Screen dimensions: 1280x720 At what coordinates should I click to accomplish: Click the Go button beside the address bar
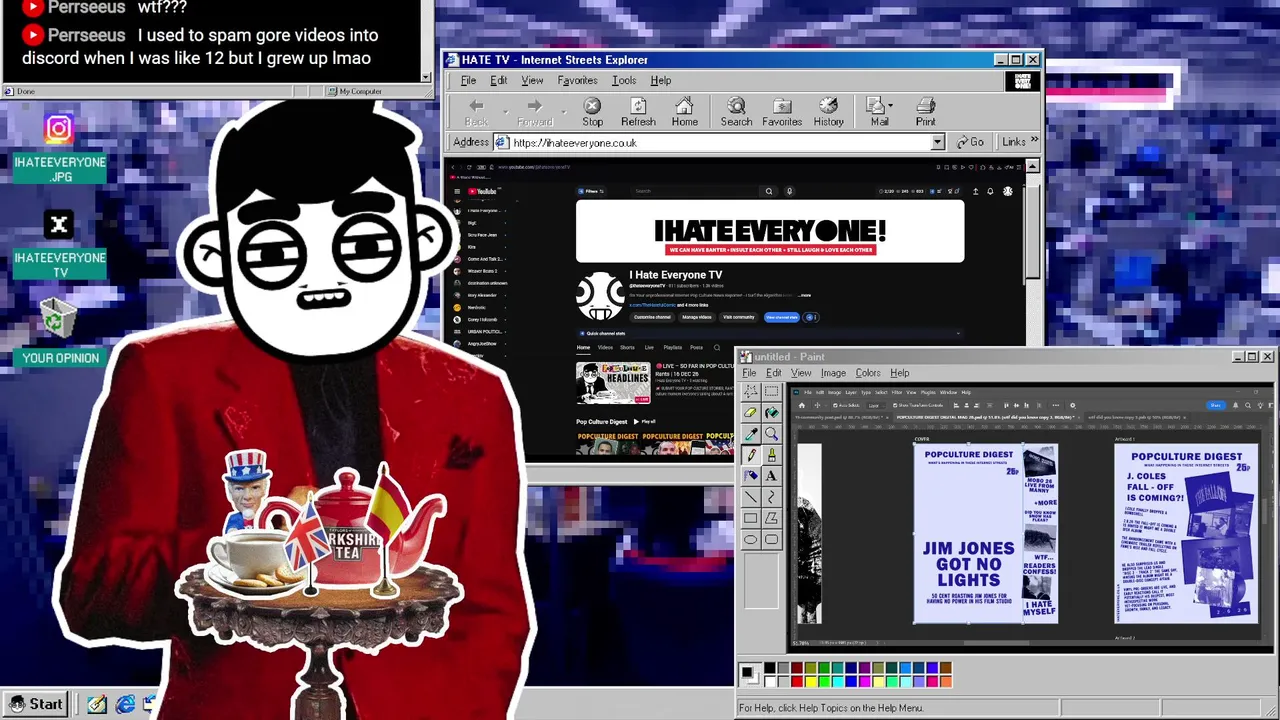click(x=970, y=142)
